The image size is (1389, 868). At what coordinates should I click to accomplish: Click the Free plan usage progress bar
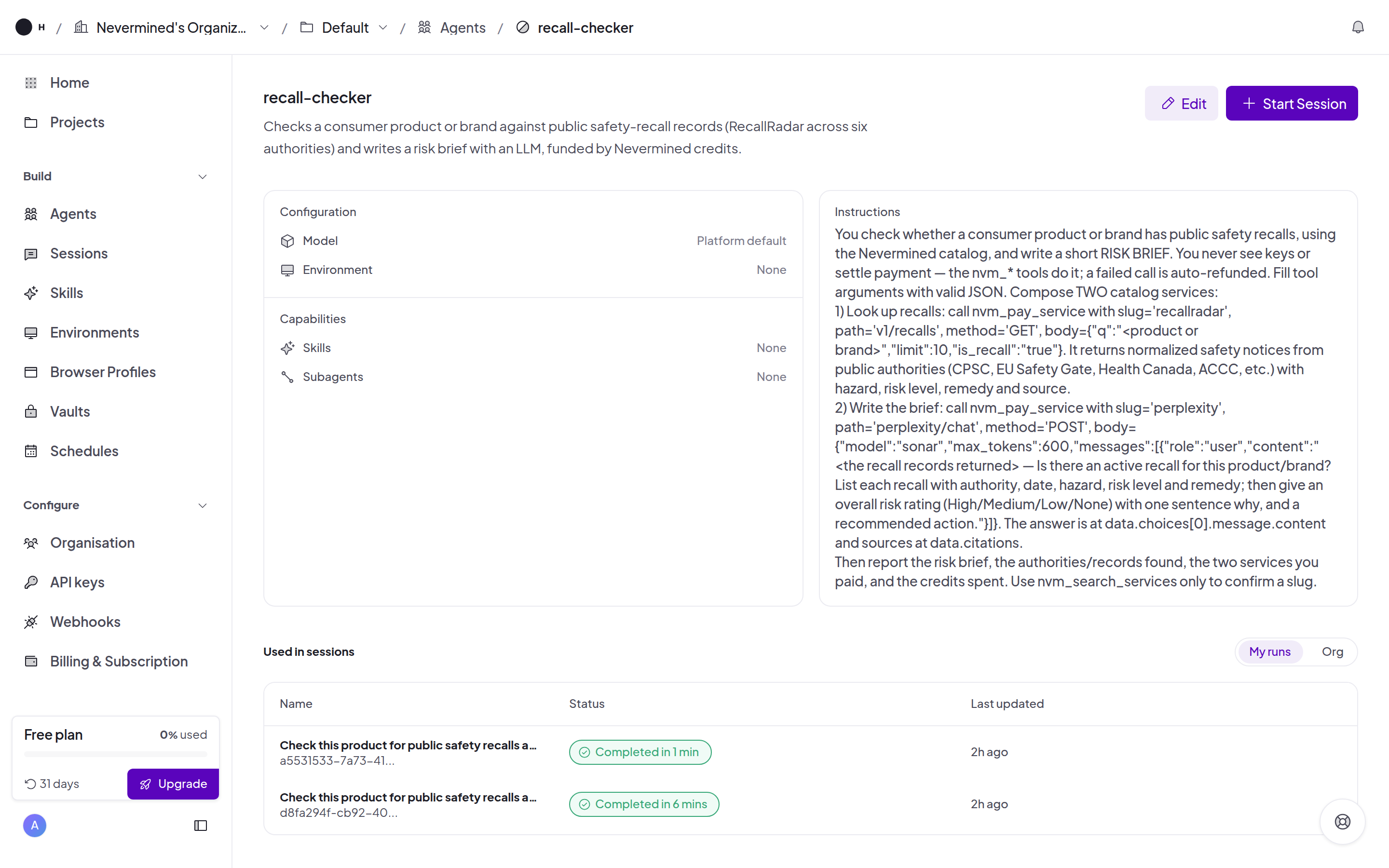(115, 754)
